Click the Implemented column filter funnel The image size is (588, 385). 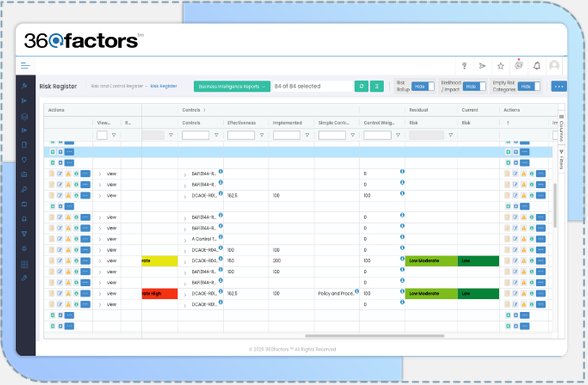pyautogui.click(x=307, y=135)
